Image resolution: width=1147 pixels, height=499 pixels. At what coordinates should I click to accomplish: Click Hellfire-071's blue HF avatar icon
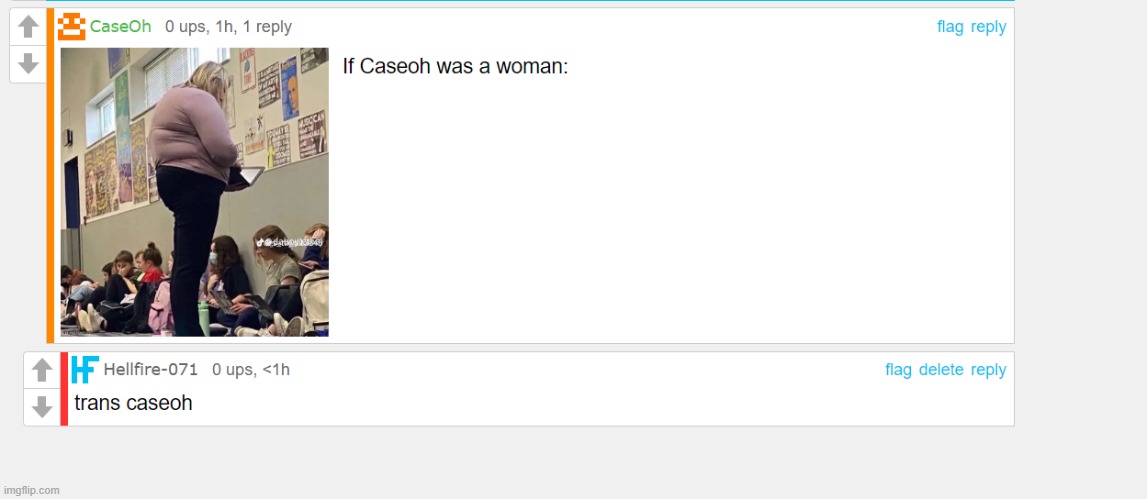[85, 369]
